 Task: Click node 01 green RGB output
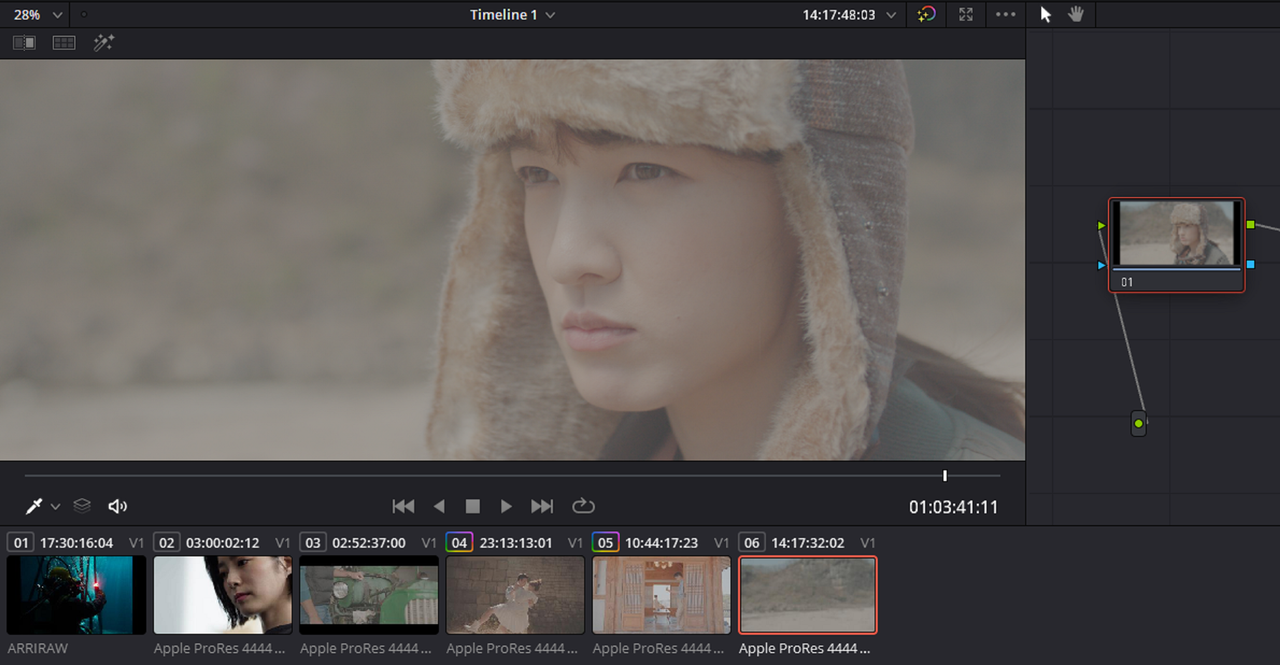1250,225
